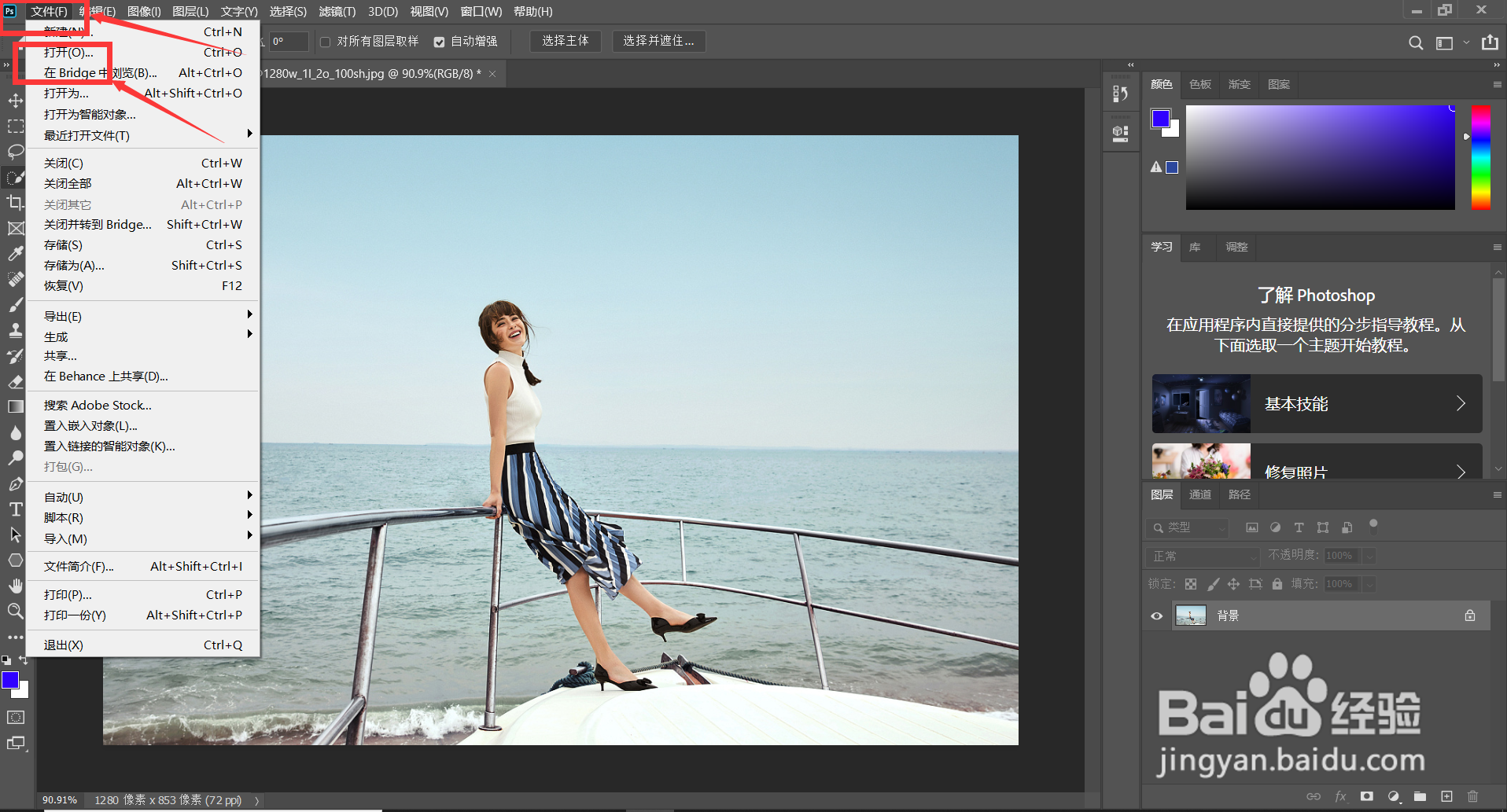
Task: Uncheck the Auto-Enhance checkbox
Action: (x=439, y=42)
